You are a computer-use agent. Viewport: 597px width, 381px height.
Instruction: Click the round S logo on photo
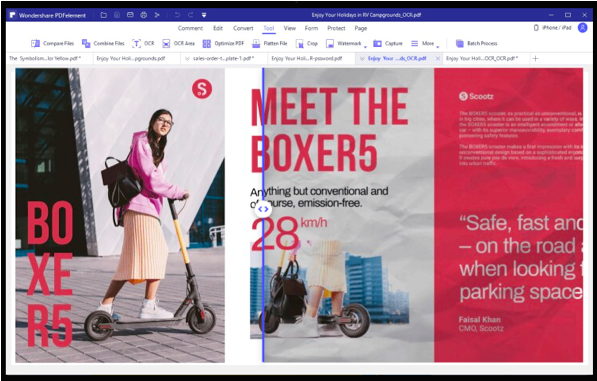(x=202, y=89)
